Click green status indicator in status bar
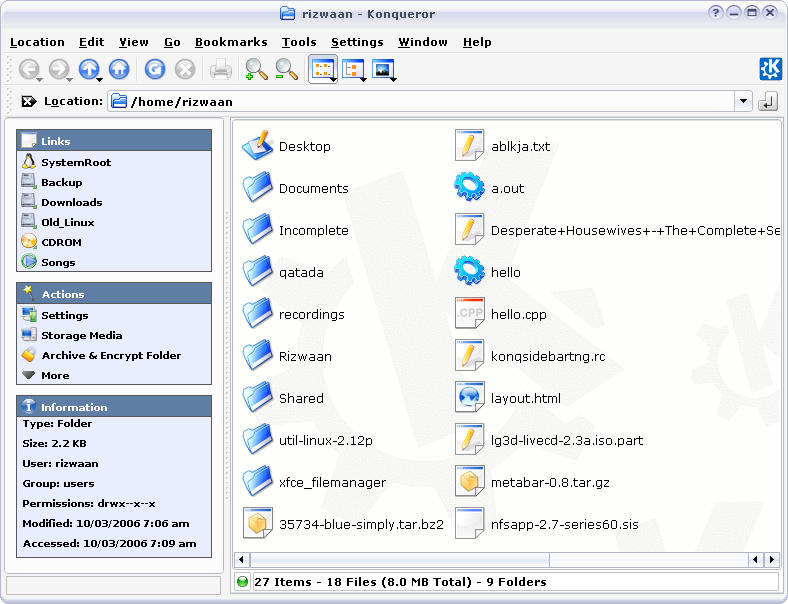Image resolution: width=788 pixels, height=604 pixels. 242,581
